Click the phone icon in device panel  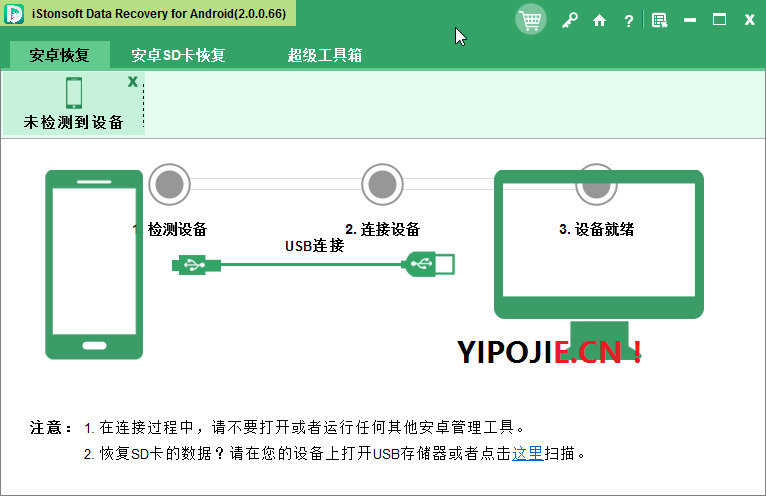[74, 93]
